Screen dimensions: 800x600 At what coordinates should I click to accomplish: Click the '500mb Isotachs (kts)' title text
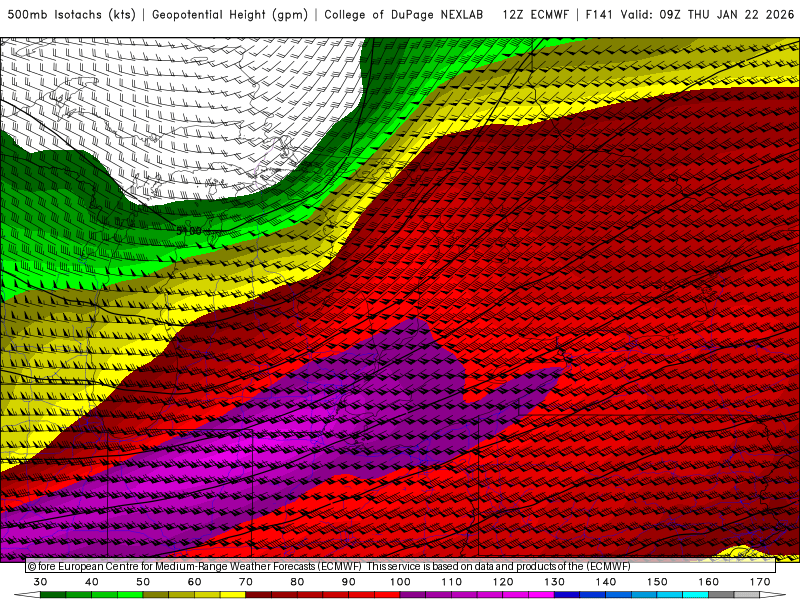point(71,15)
